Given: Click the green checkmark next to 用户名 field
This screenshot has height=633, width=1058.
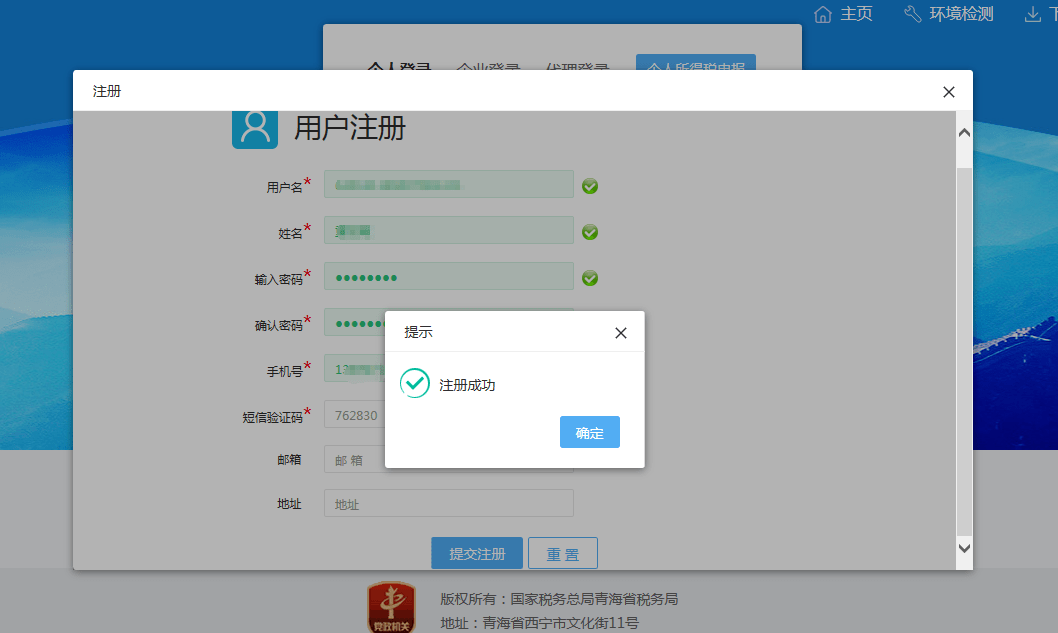Looking at the screenshot, I should 589,185.
